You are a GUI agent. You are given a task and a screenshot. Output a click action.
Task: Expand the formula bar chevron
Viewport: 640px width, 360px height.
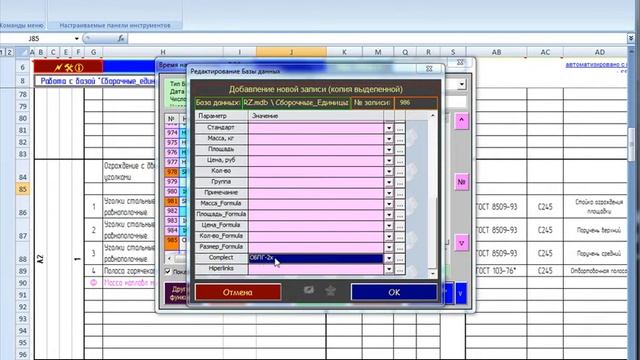coord(631,38)
